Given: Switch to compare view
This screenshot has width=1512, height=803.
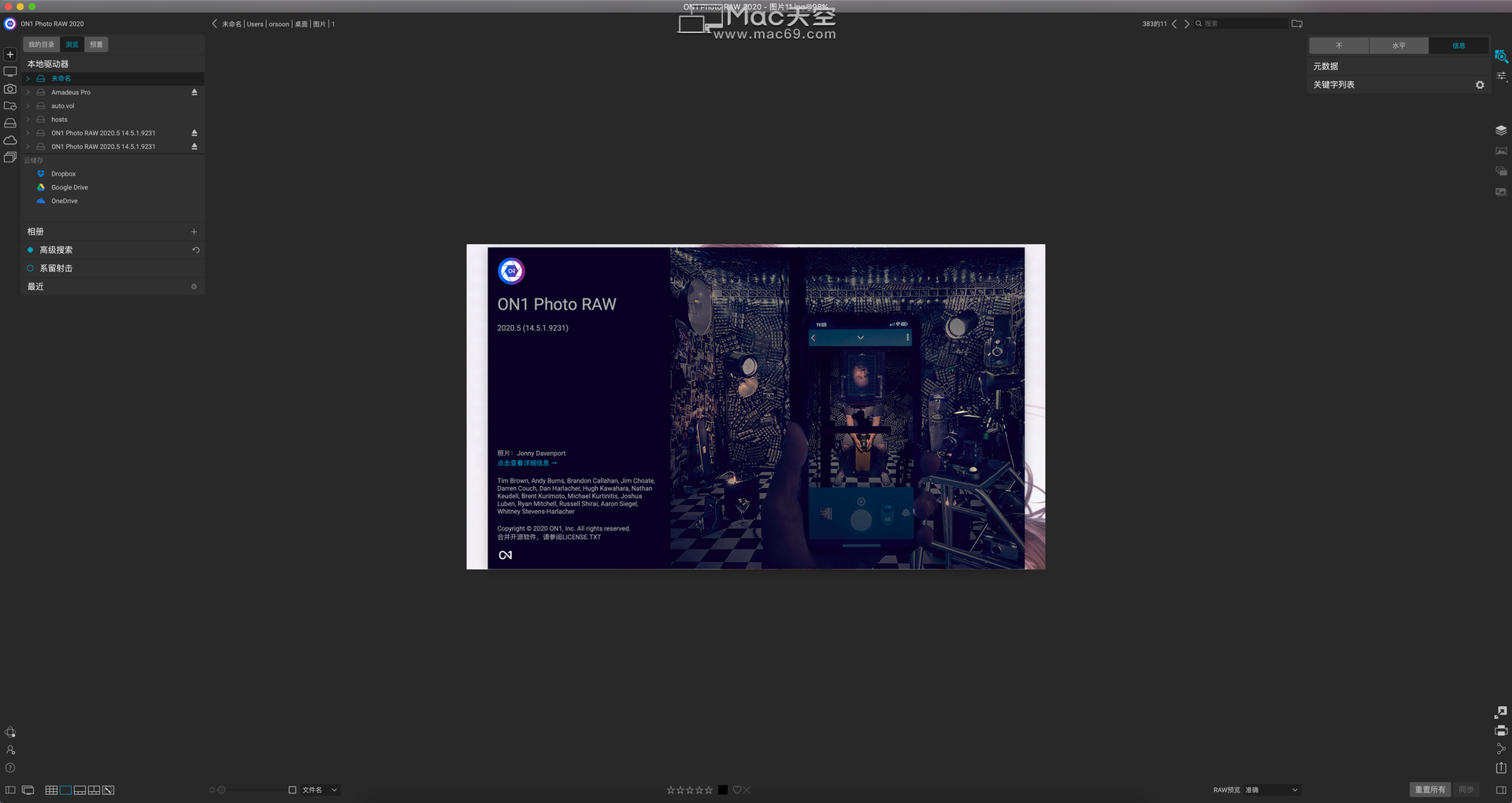Looking at the screenshot, I should [94, 790].
